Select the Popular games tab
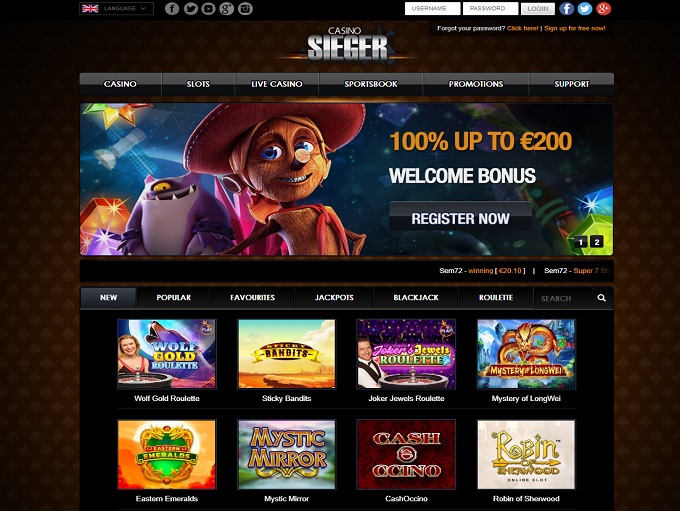 coord(173,298)
